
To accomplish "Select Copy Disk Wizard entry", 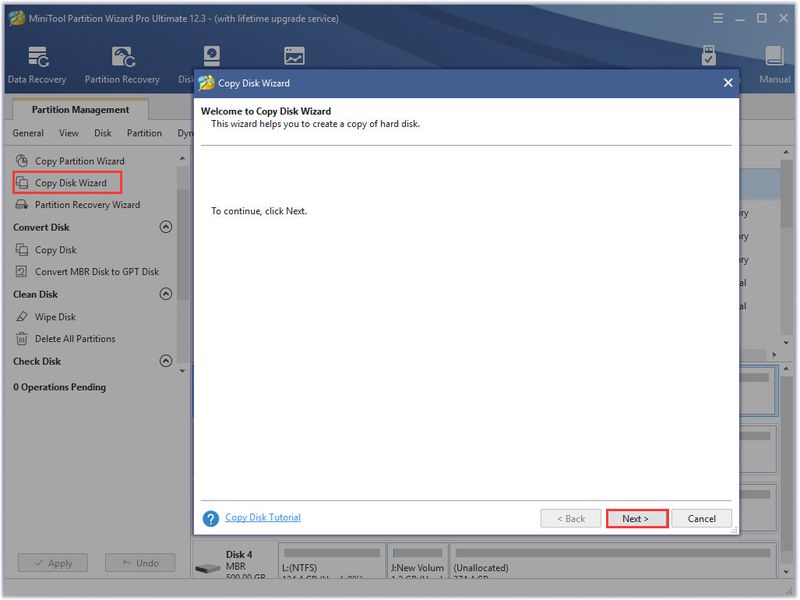I will tap(71, 183).
